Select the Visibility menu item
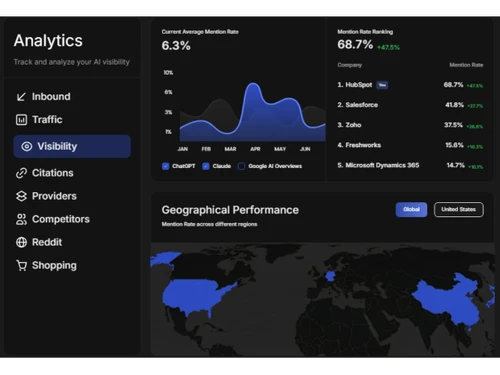 click(x=72, y=146)
